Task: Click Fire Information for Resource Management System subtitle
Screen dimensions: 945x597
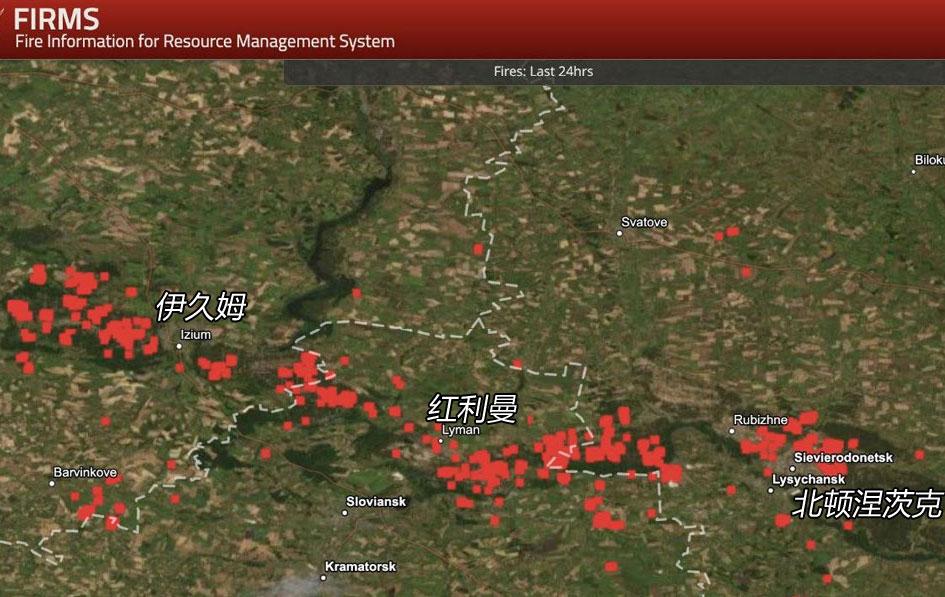Action: coord(205,42)
